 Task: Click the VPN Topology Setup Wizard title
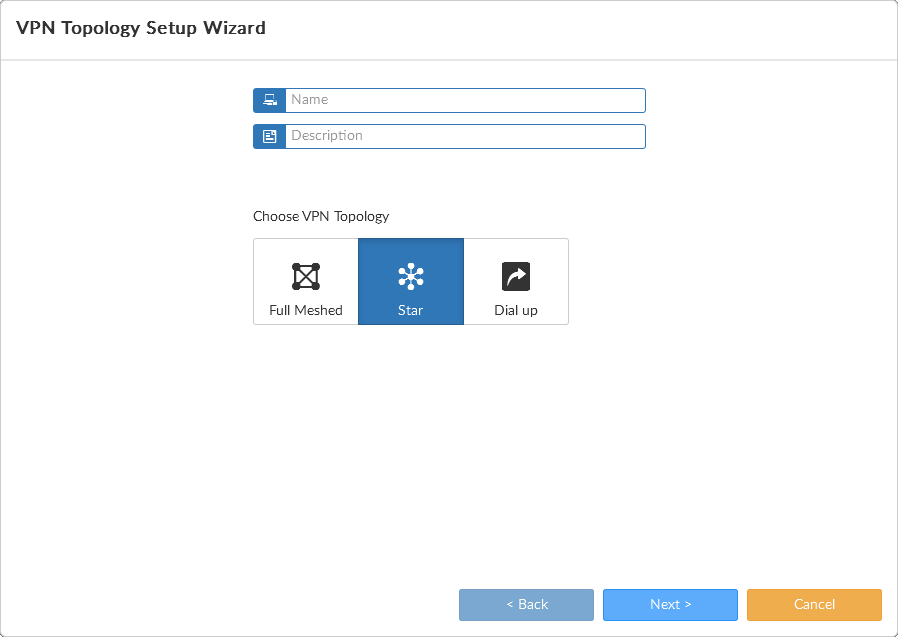tap(140, 28)
